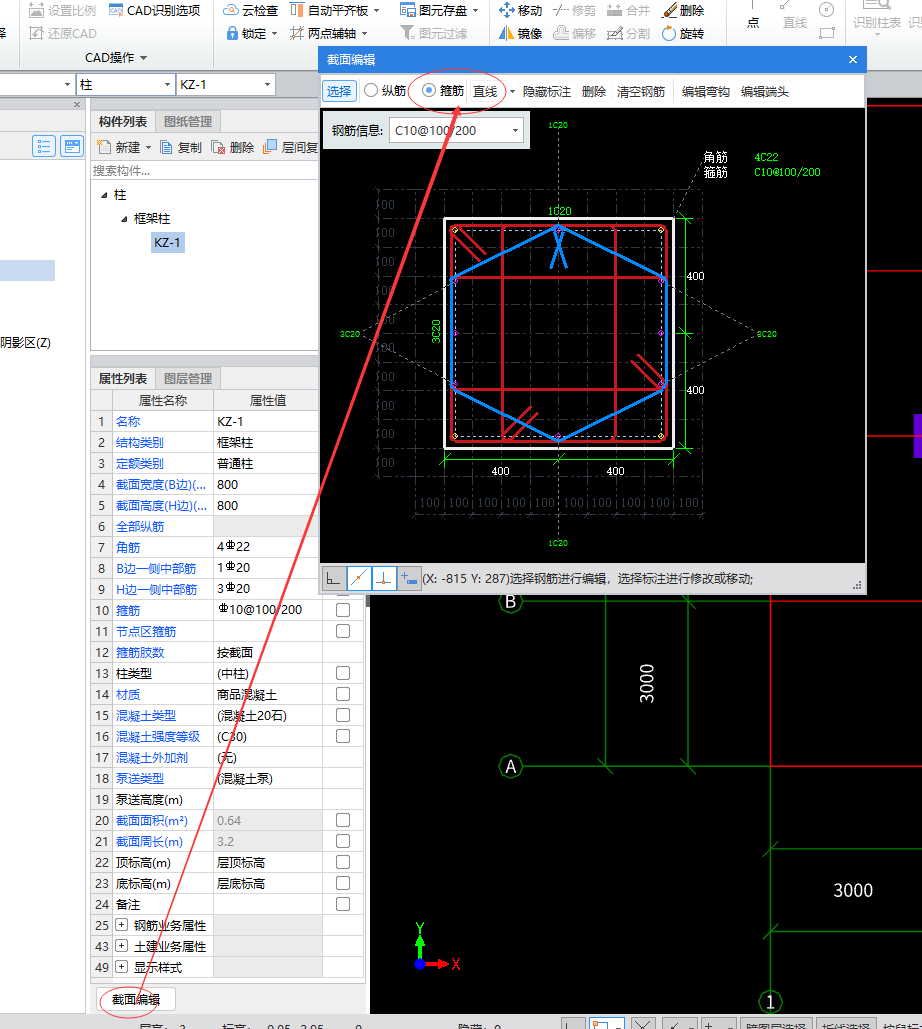Click the 角筋 value 4C22 cell

(x=266, y=547)
